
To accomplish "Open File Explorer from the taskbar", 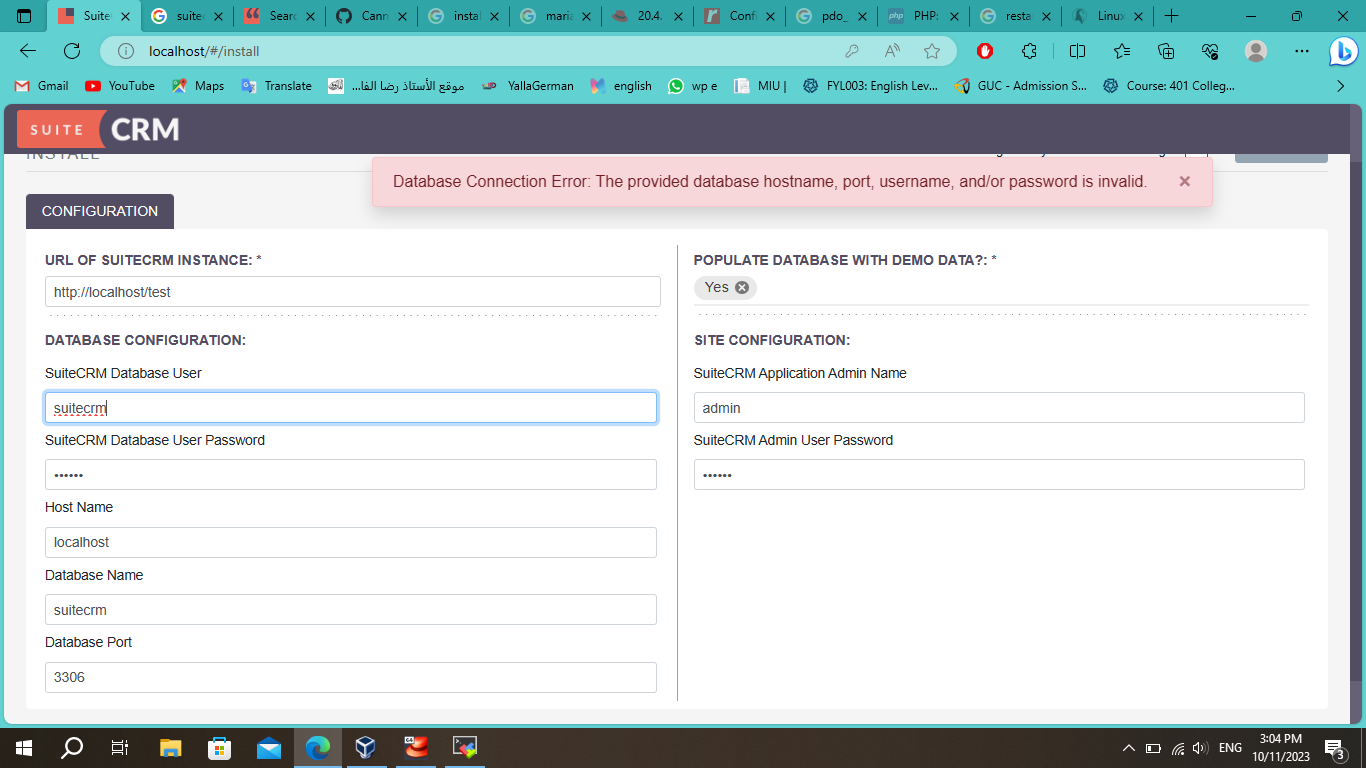I will (x=171, y=747).
